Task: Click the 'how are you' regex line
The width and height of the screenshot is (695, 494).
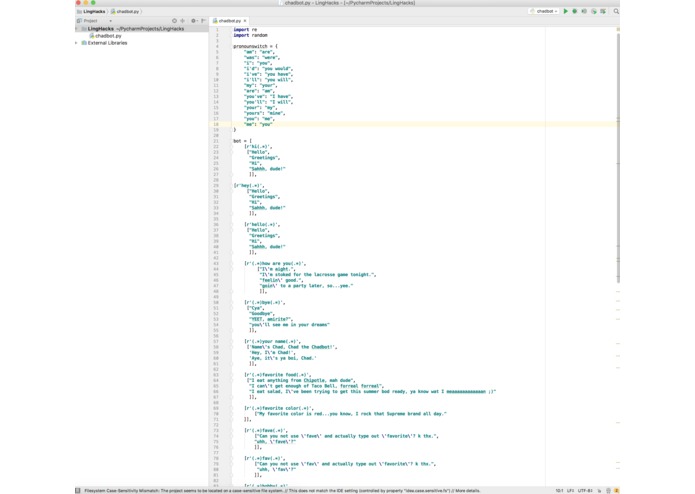Action: [275, 264]
